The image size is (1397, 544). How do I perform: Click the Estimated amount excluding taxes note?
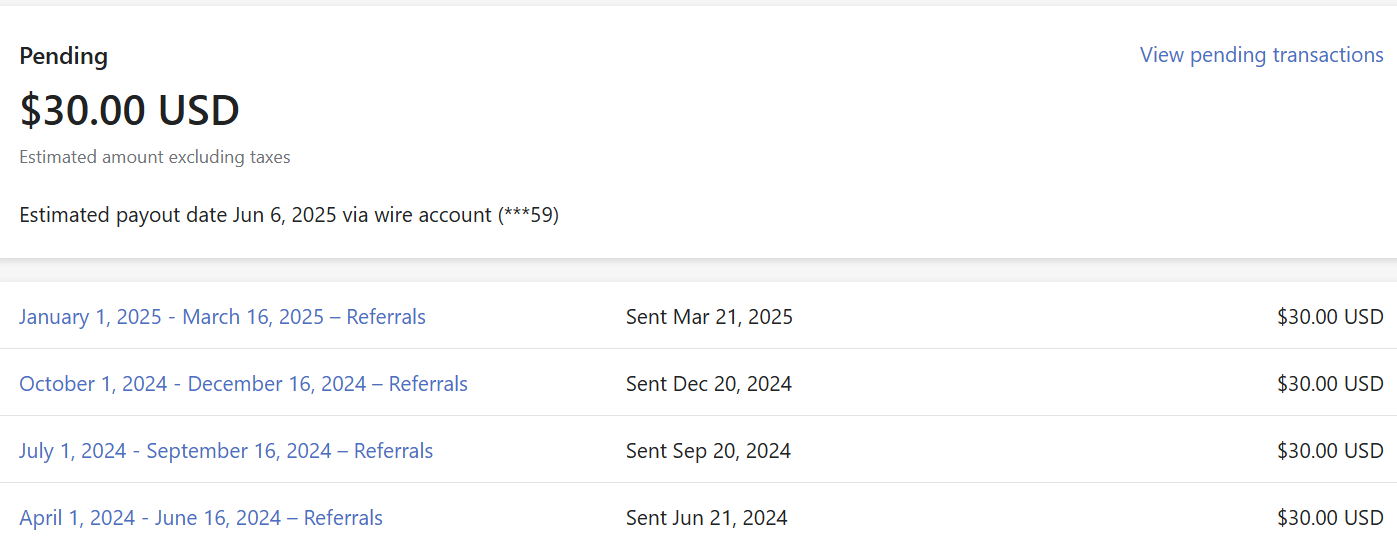pyautogui.click(x=155, y=157)
